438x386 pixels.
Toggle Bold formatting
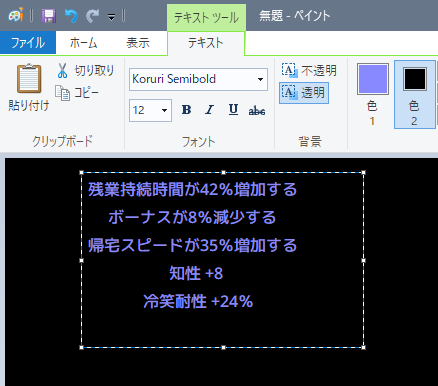pyautogui.click(x=186, y=110)
